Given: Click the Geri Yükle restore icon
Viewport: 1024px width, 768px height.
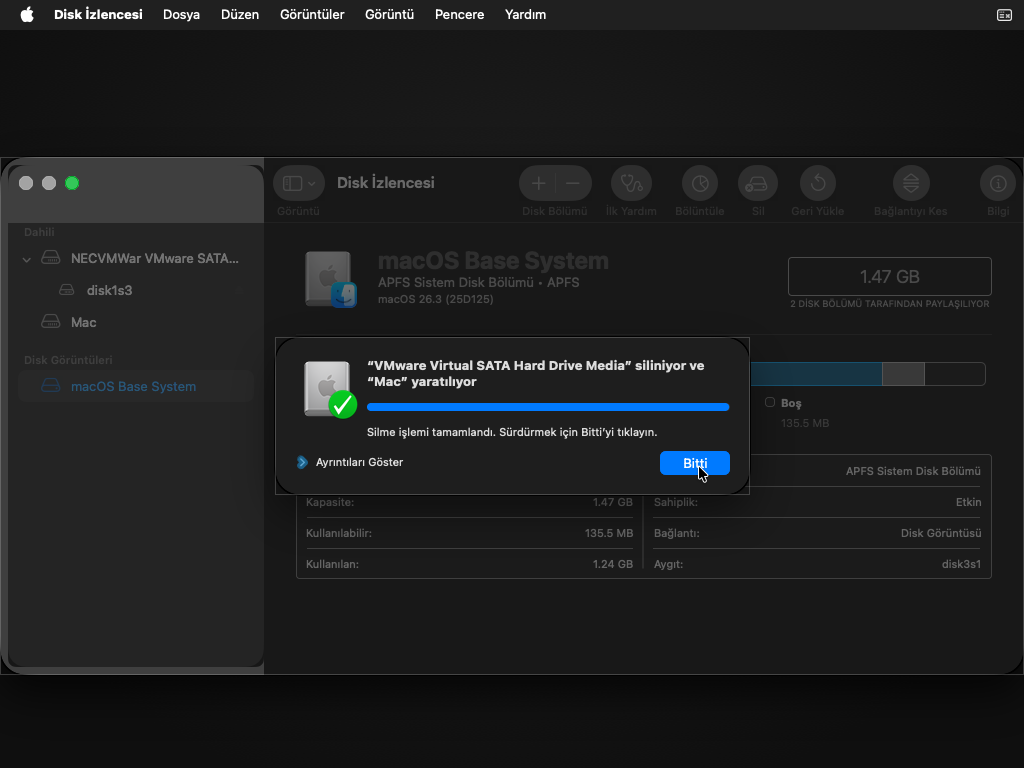Looking at the screenshot, I should click(x=818, y=184).
